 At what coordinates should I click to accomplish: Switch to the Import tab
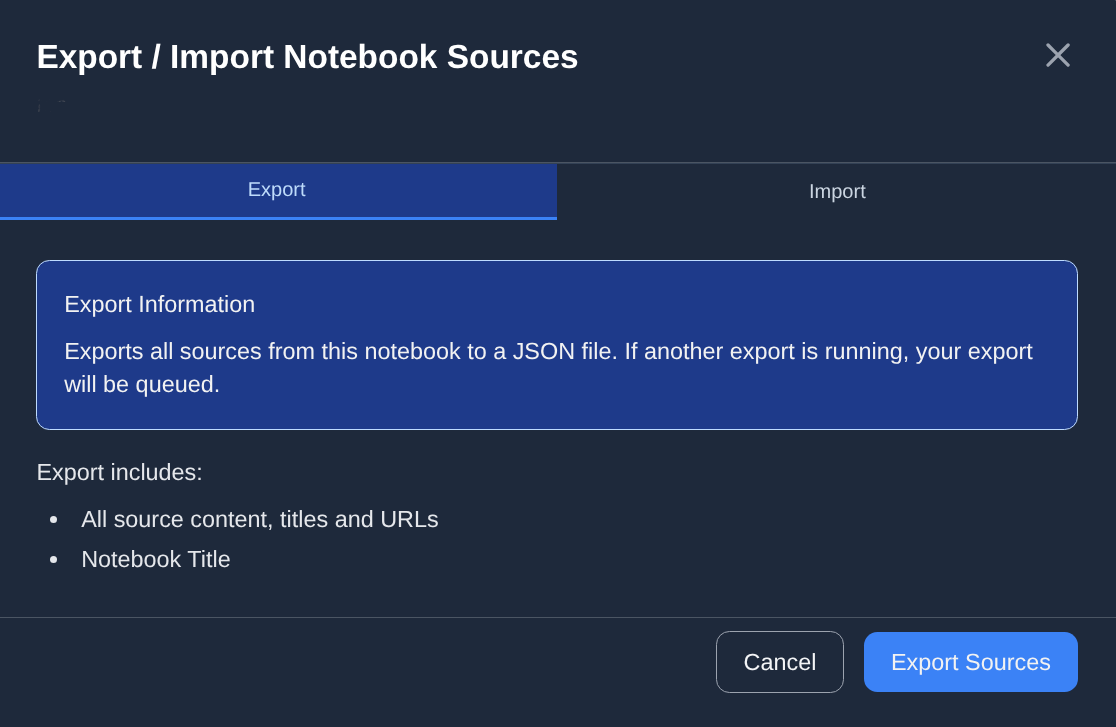click(x=836, y=191)
